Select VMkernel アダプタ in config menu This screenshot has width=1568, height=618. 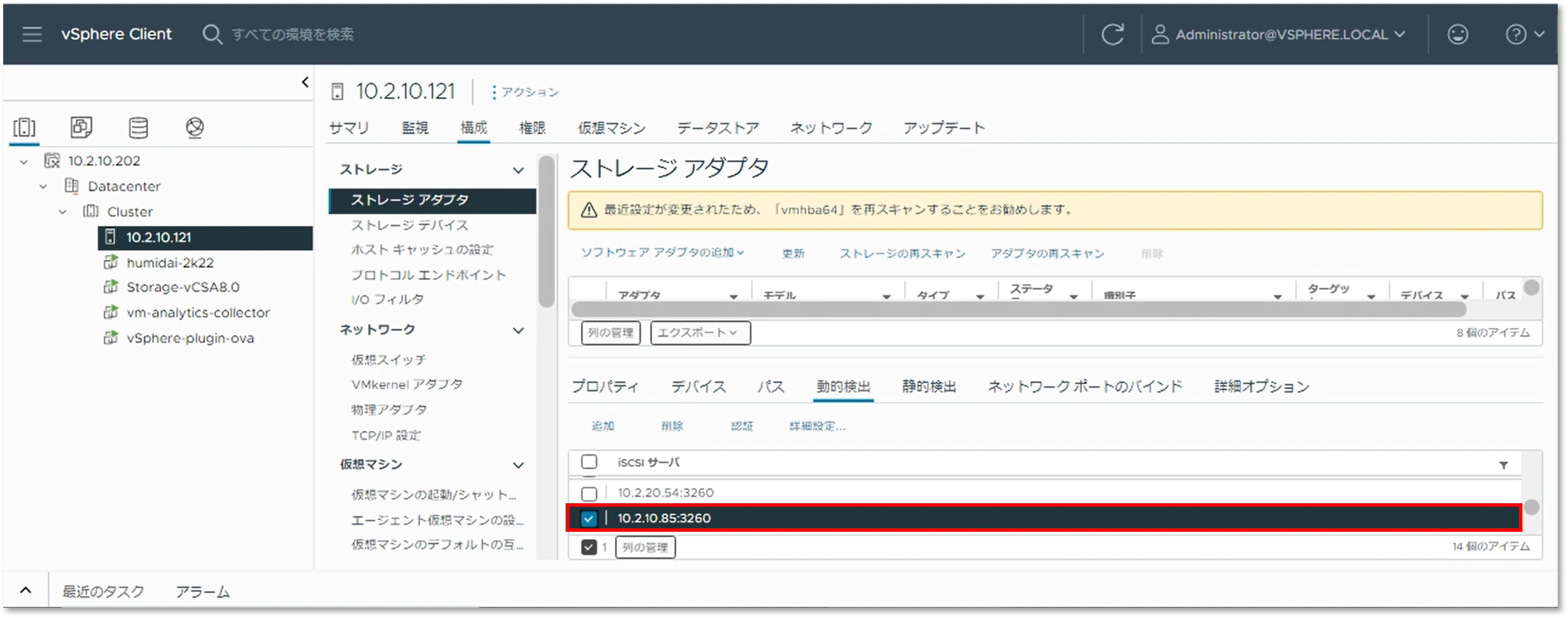pos(406,385)
